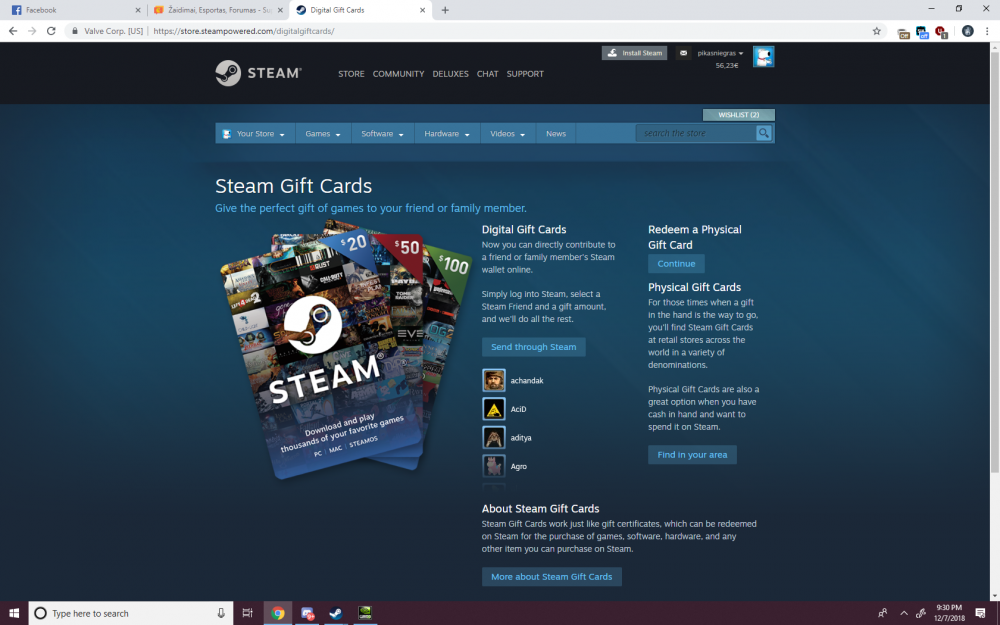
Task: Open the new tab plus button
Action: pyautogui.click(x=445, y=10)
